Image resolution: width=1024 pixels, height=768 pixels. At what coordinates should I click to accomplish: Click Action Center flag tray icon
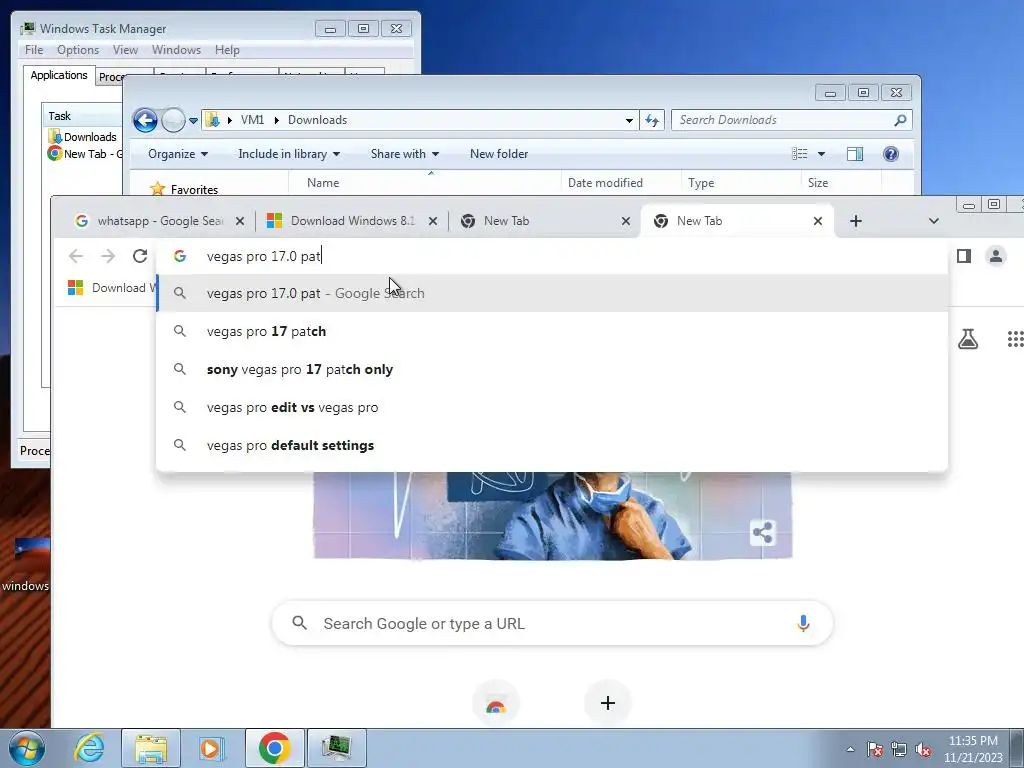coord(875,749)
